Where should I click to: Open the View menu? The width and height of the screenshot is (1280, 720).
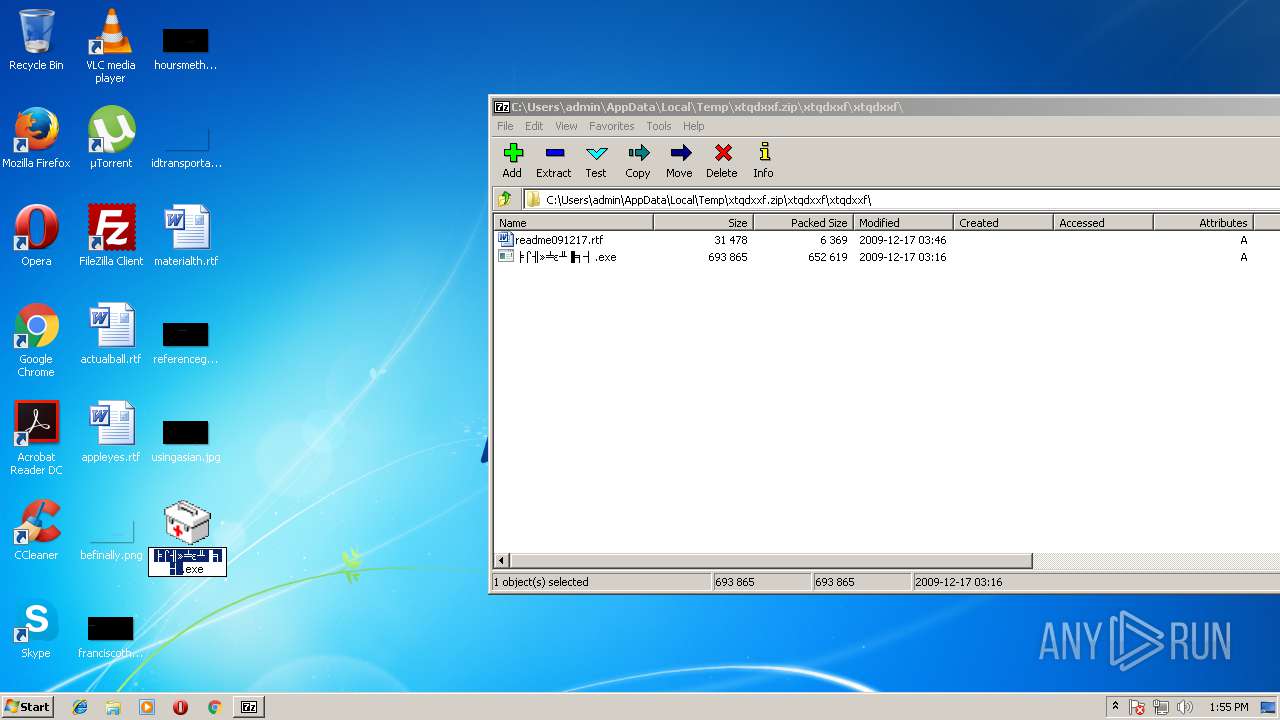(x=566, y=126)
